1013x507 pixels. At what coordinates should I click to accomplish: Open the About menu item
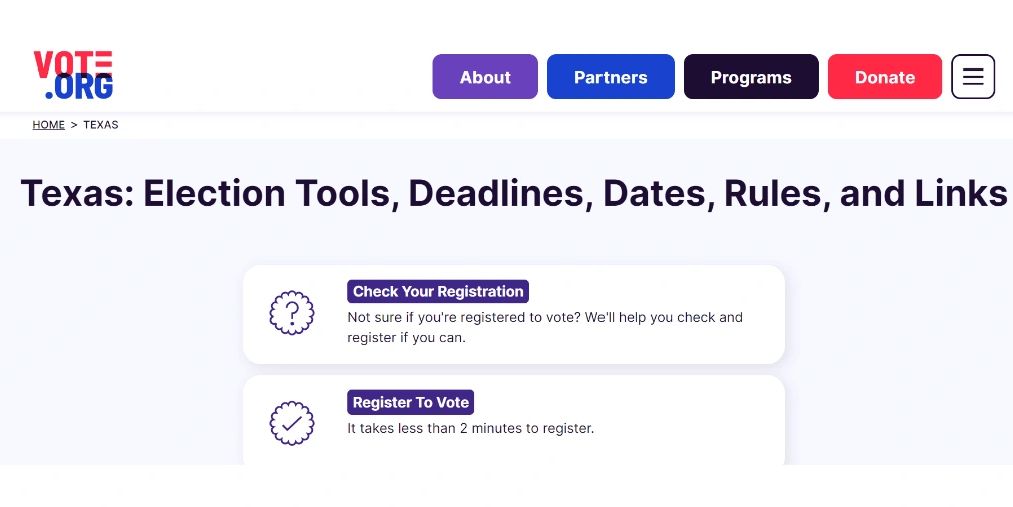pos(485,77)
